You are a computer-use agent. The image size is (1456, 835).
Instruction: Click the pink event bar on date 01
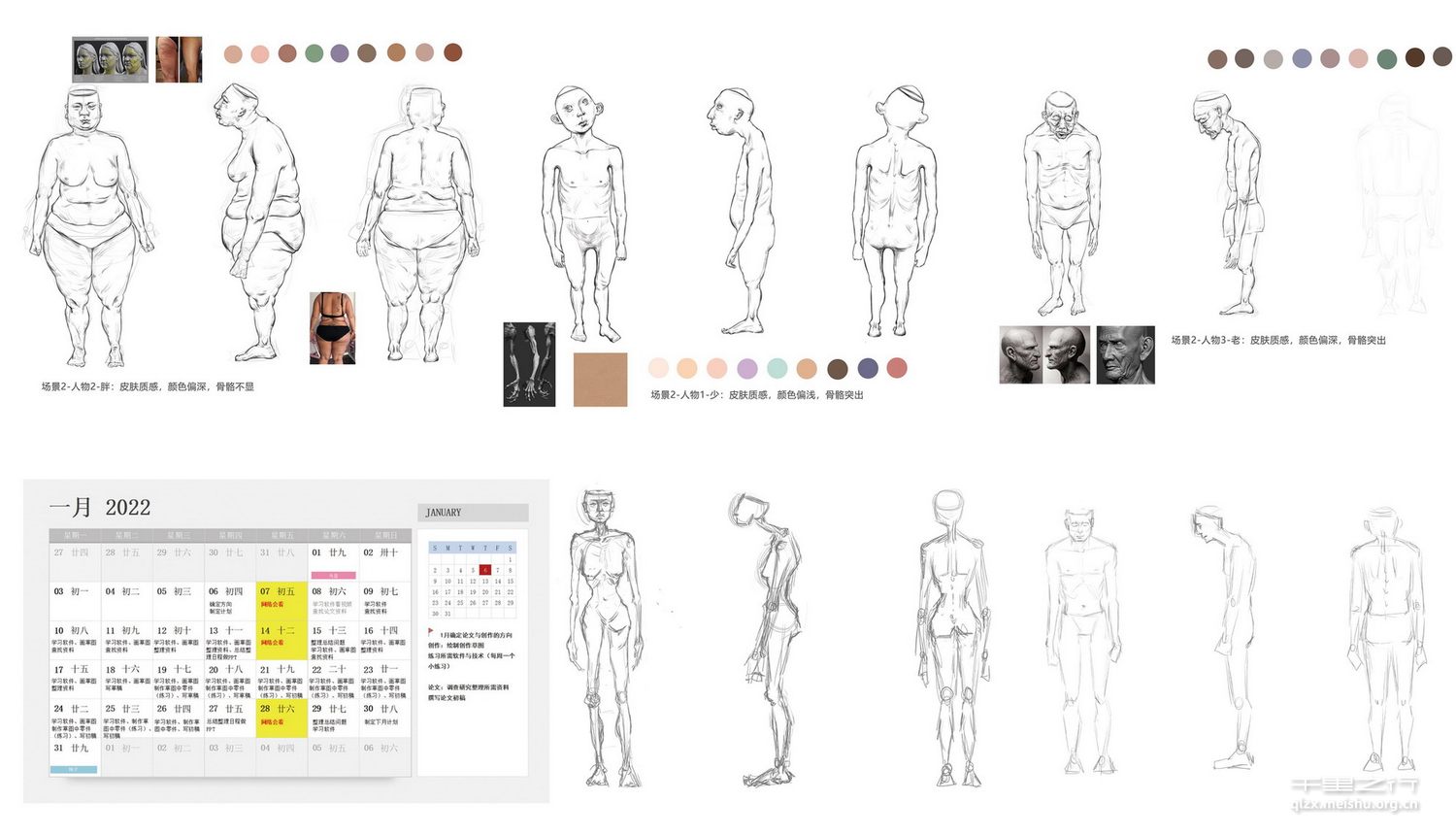332,576
